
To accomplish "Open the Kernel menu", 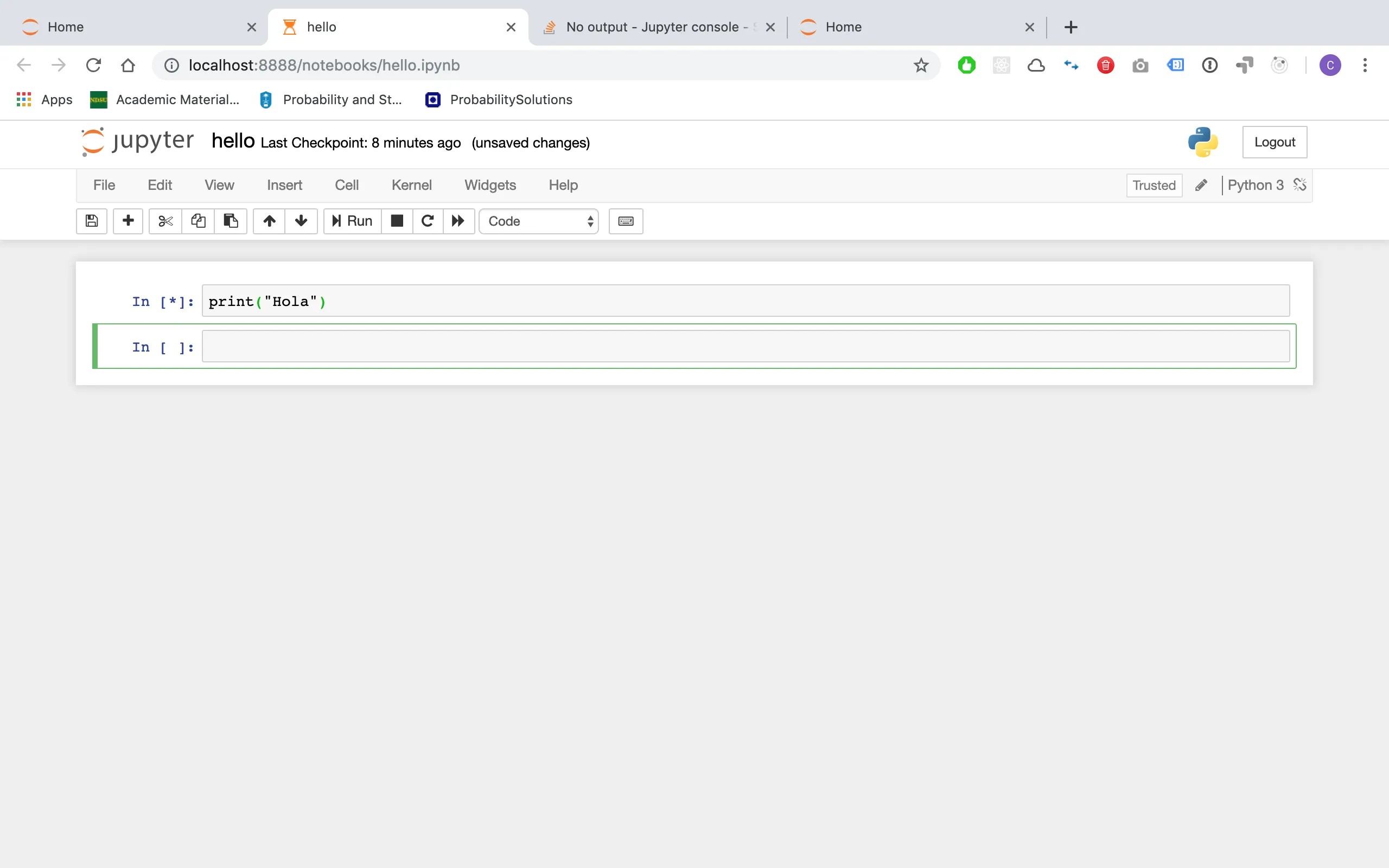I will 411,185.
